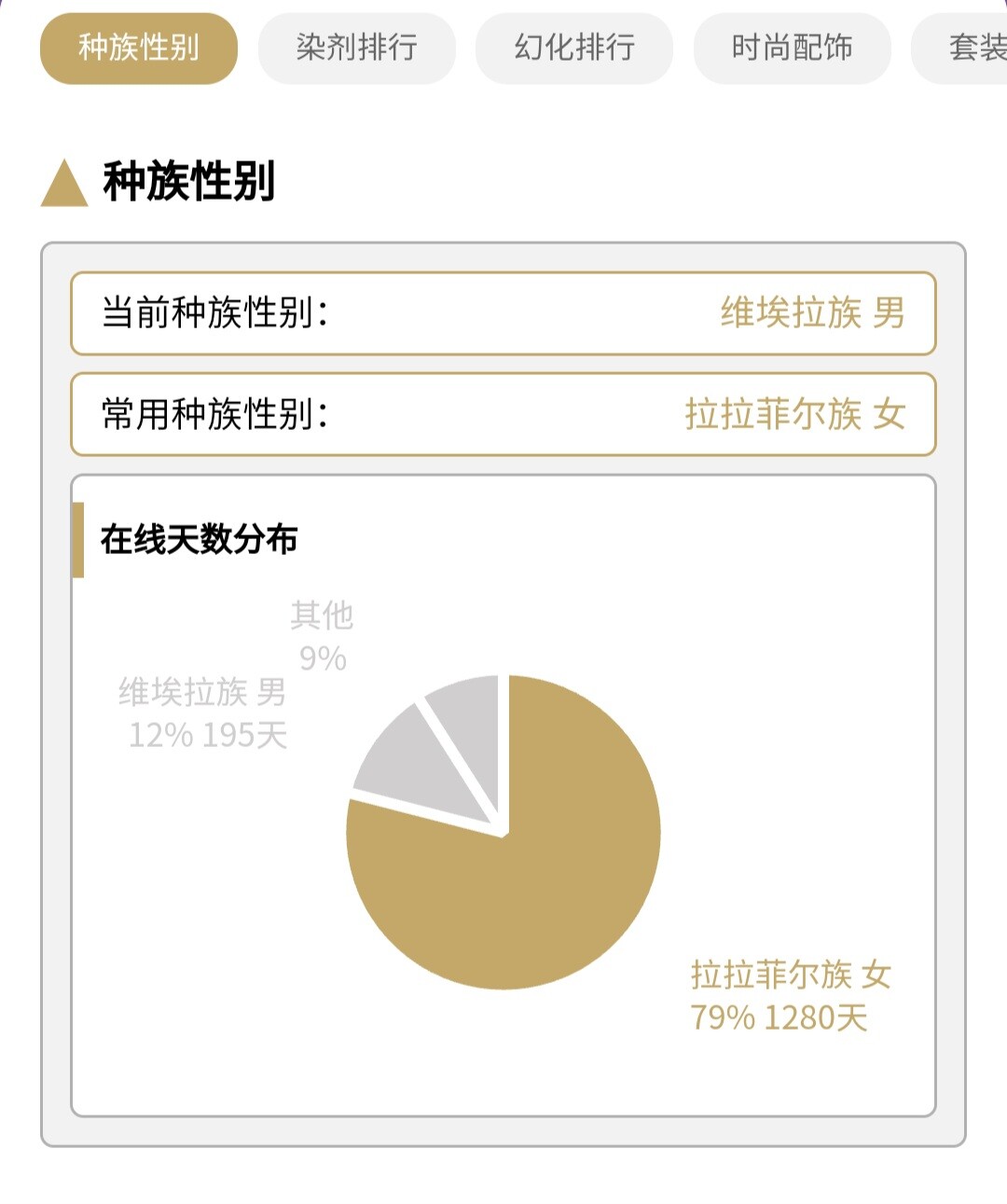
Task: Go to the 时尚配饰 tab
Action: (x=793, y=48)
